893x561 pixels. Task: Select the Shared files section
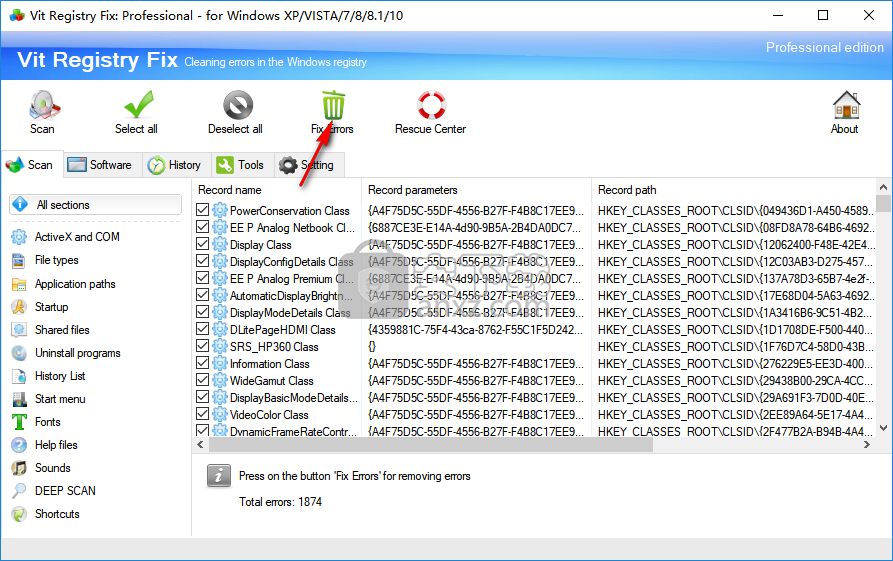(x=62, y=330)
